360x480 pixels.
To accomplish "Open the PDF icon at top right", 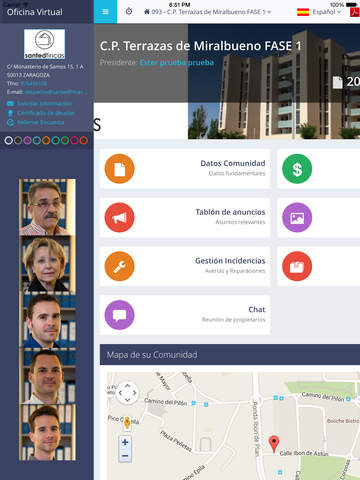I will pos(354,12).
